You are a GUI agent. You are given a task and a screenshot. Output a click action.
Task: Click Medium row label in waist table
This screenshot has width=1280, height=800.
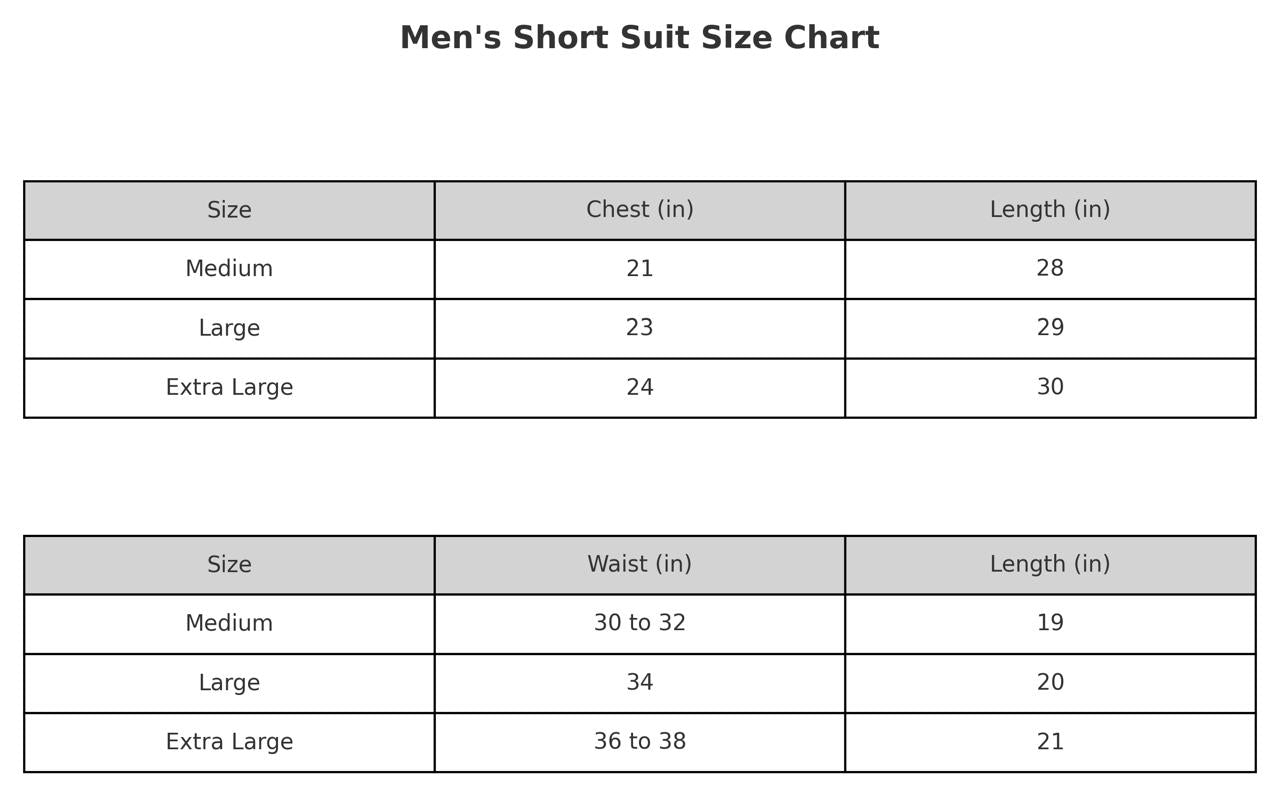click(229, 623)
